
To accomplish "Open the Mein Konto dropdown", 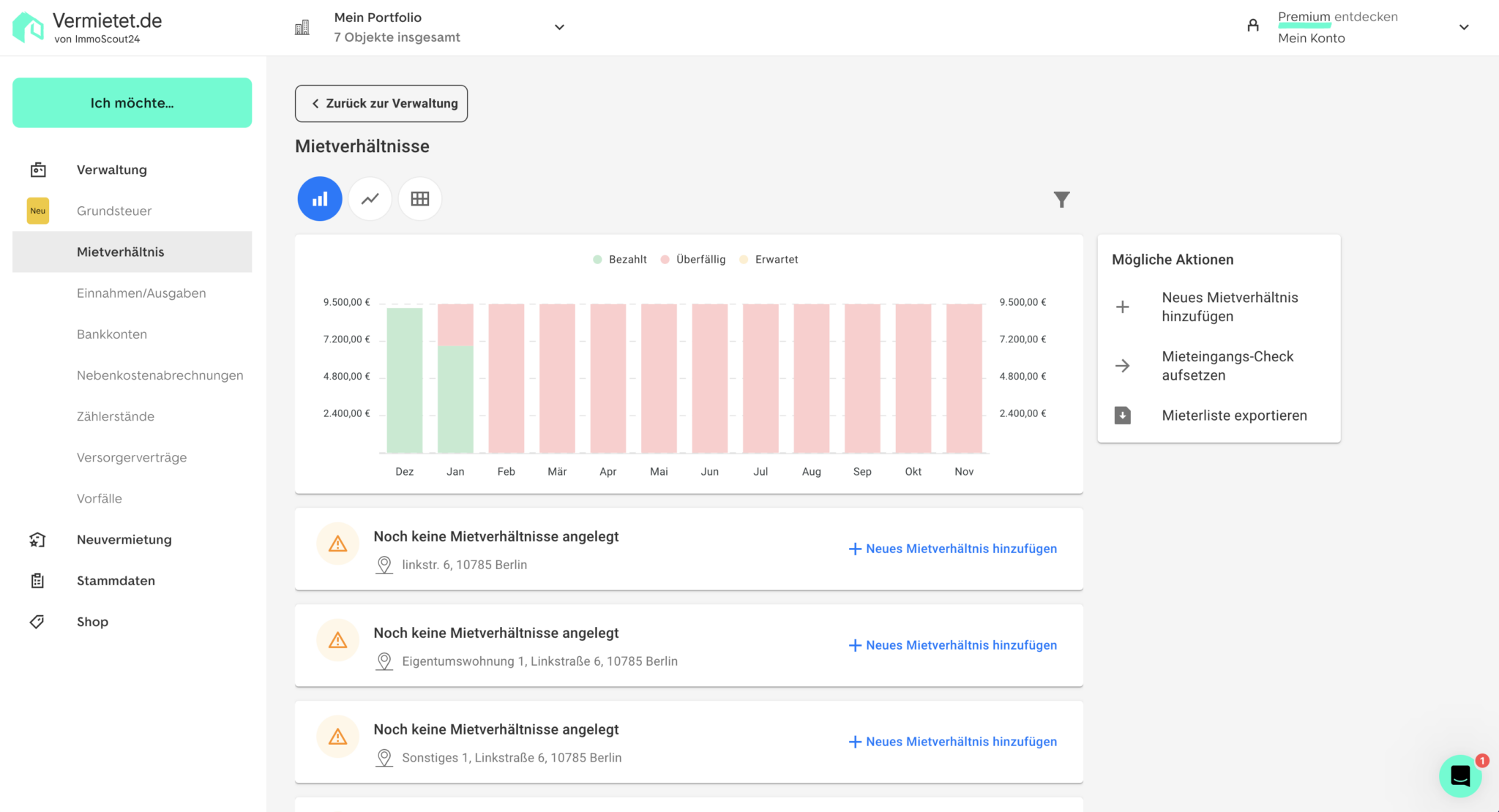I will [1465, 27].
